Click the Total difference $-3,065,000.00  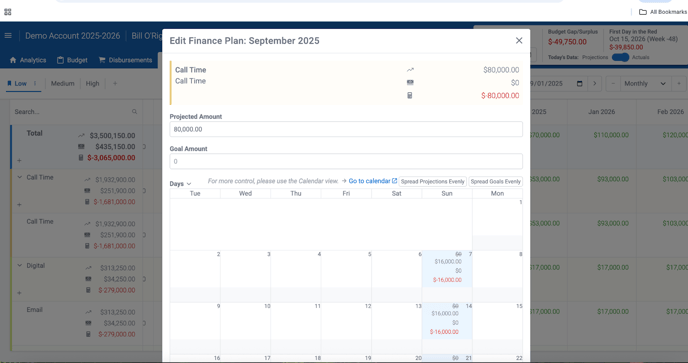pos(111,158)
